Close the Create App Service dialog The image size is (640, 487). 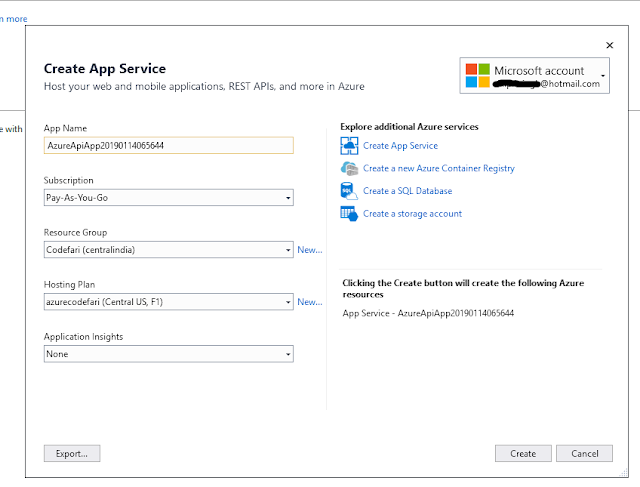pos(610,45)
